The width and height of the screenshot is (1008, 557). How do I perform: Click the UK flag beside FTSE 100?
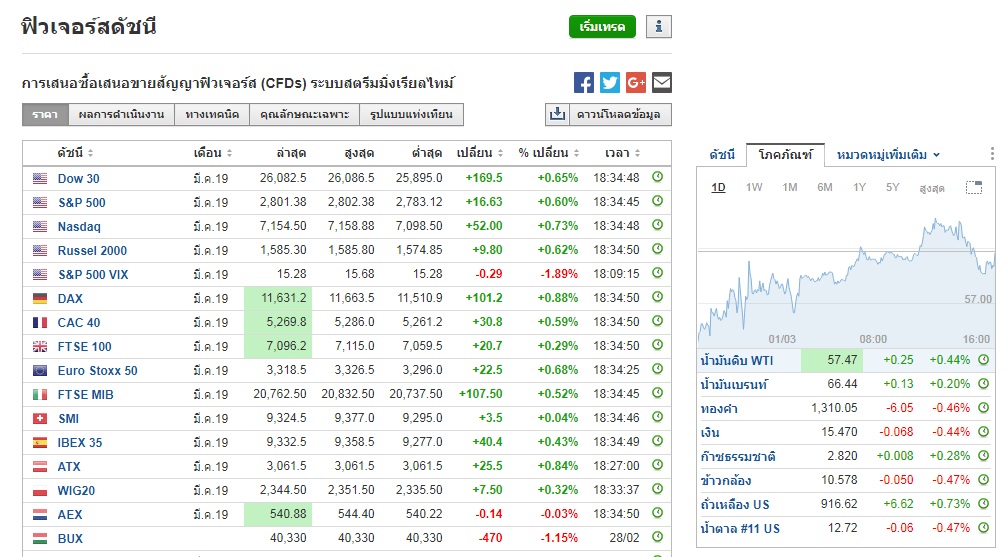pos(40,347)
